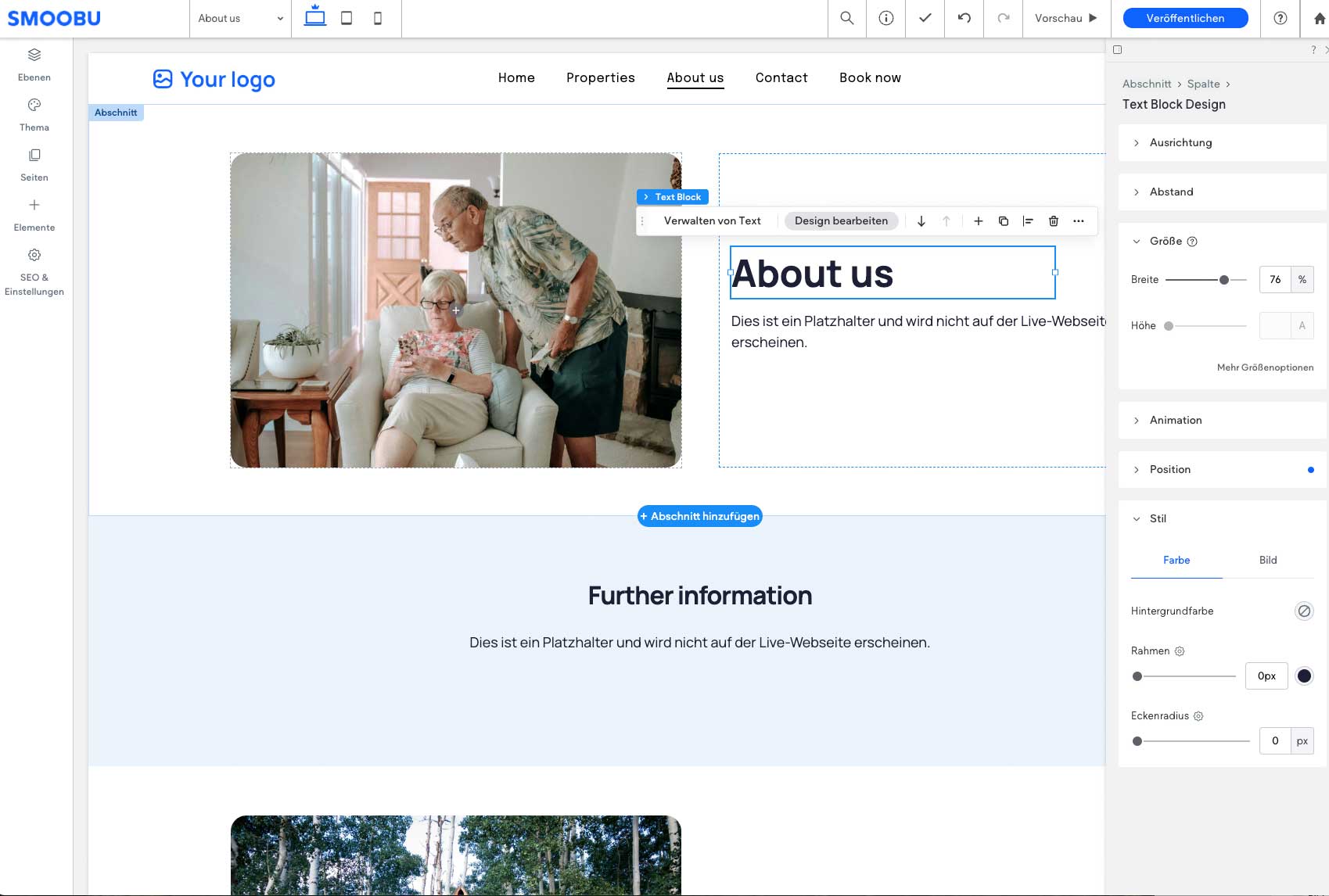Switch to the Bild tab in Stil

tap(1267, 561)
